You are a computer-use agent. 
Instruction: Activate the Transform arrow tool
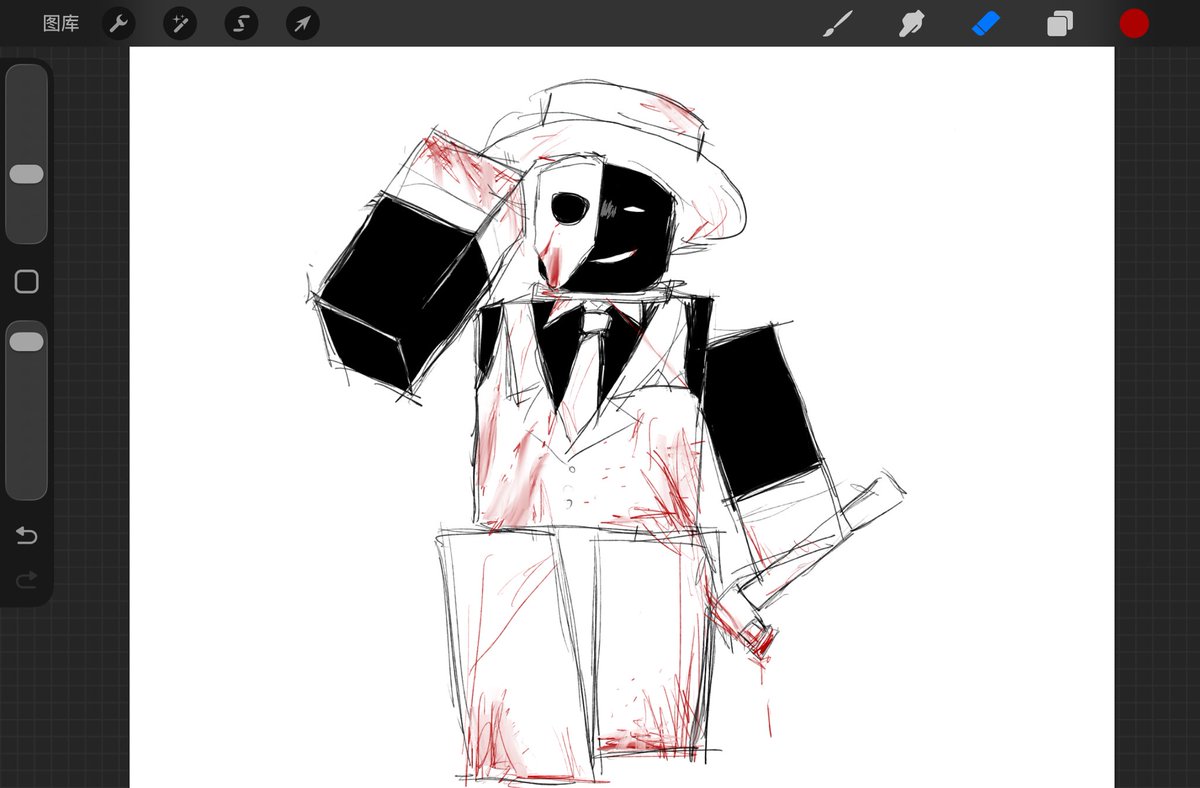302,24
